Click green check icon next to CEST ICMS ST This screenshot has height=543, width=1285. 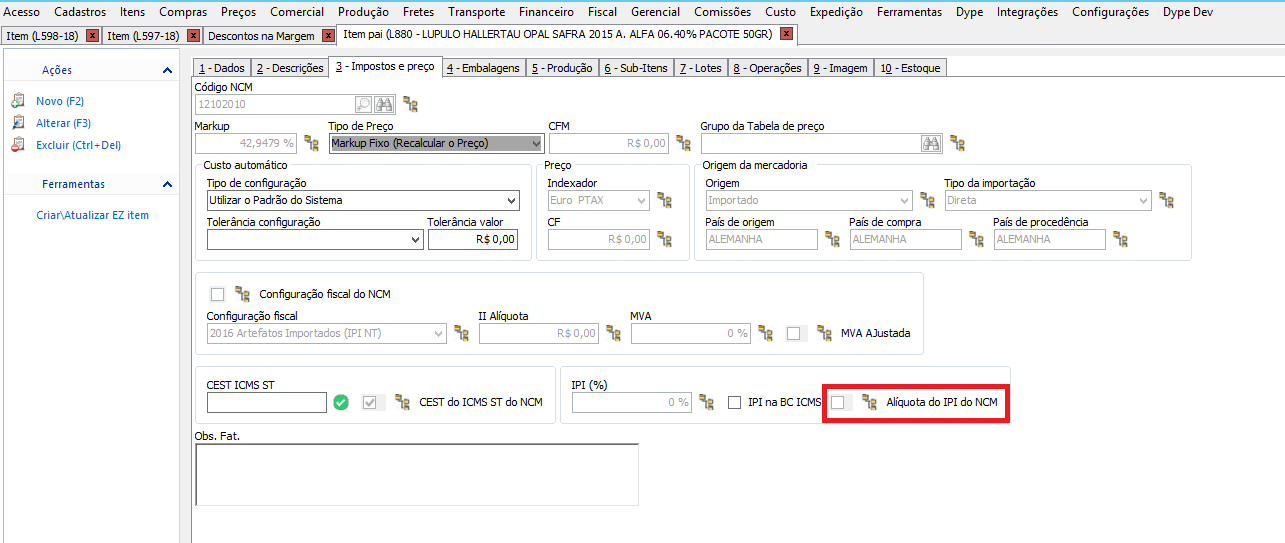(x=341, y=402)
